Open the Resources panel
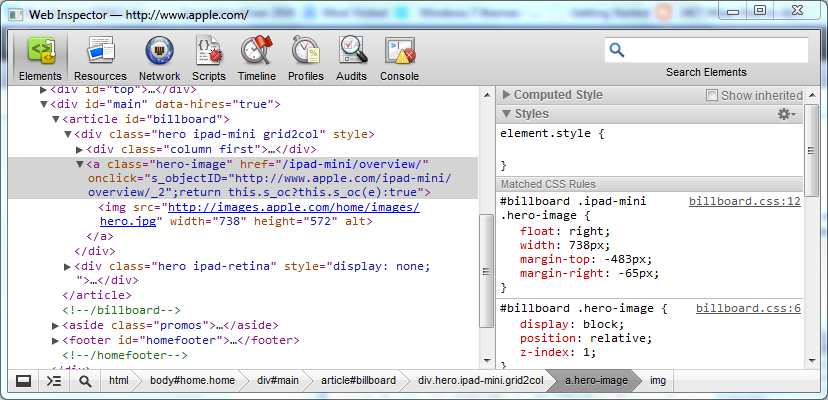Viewport: 828px width, 400px height. click(x=100, y=59)
